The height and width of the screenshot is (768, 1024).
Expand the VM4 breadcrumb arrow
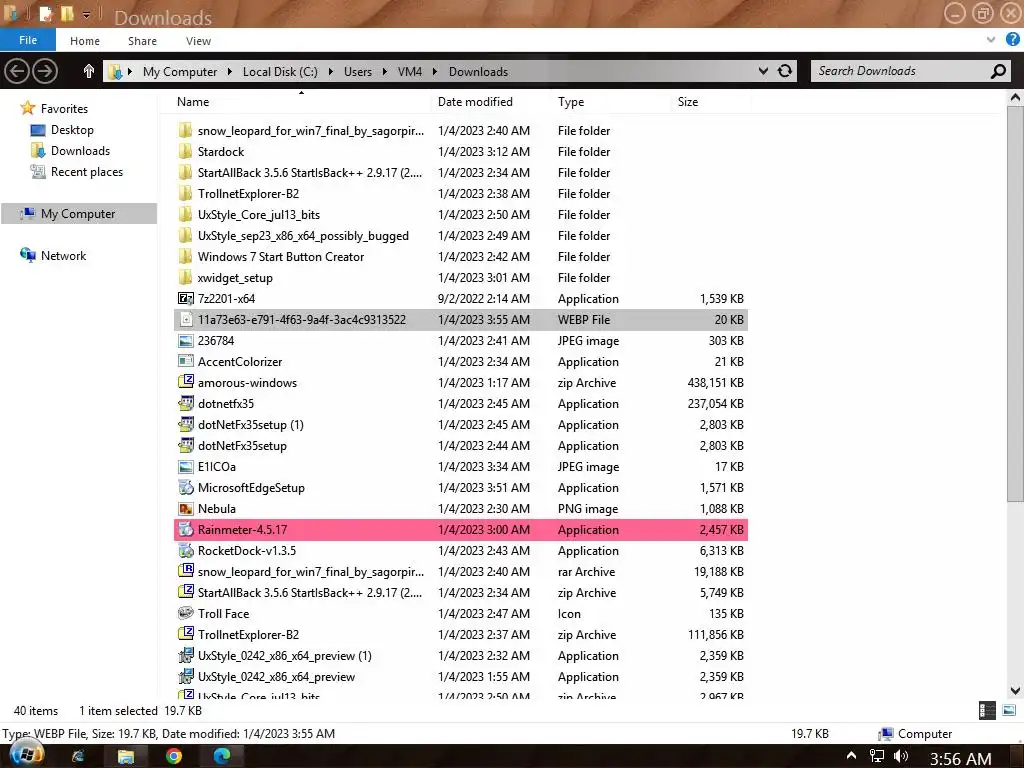435,71
